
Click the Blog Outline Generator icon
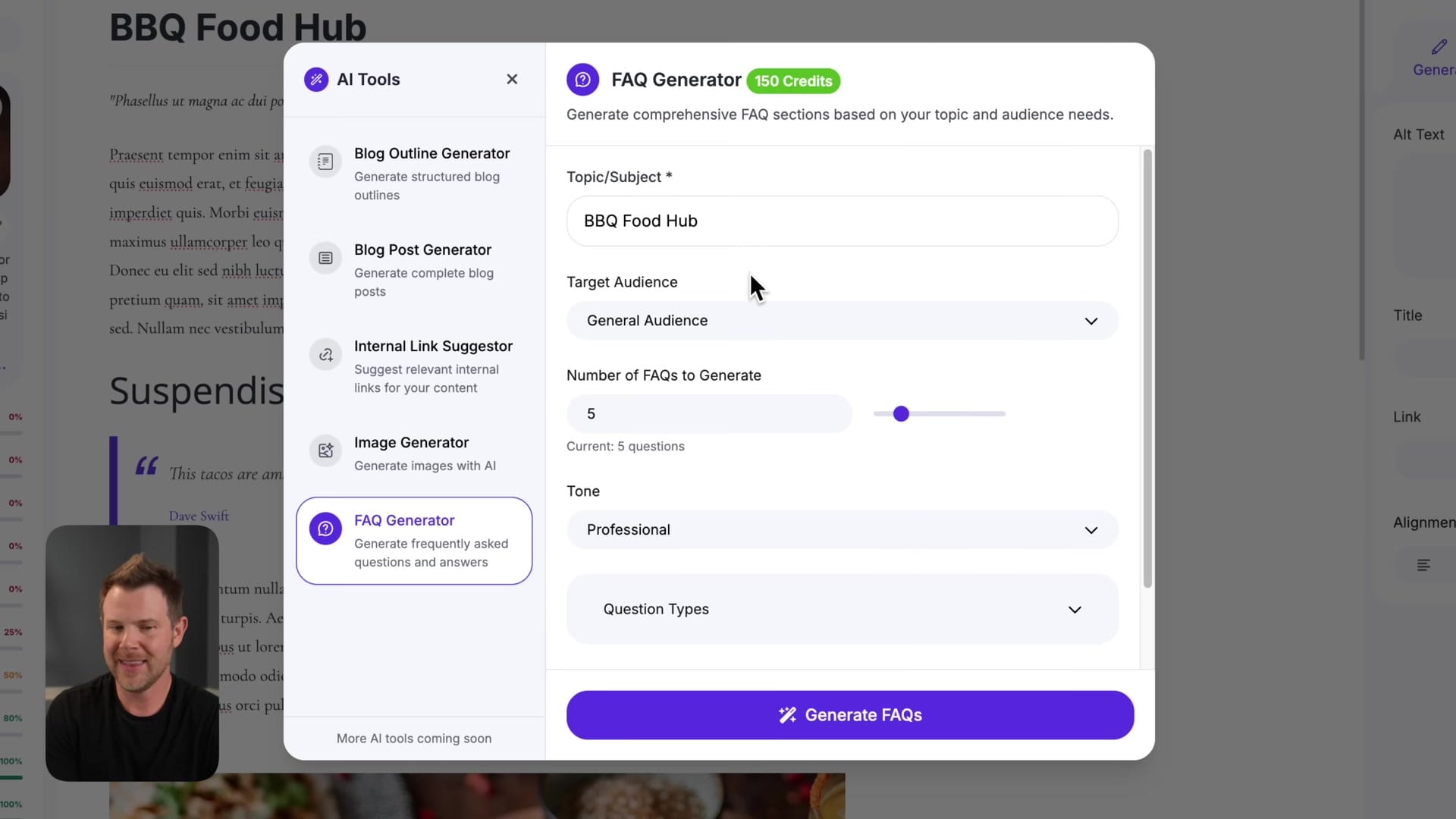point(325,162)
